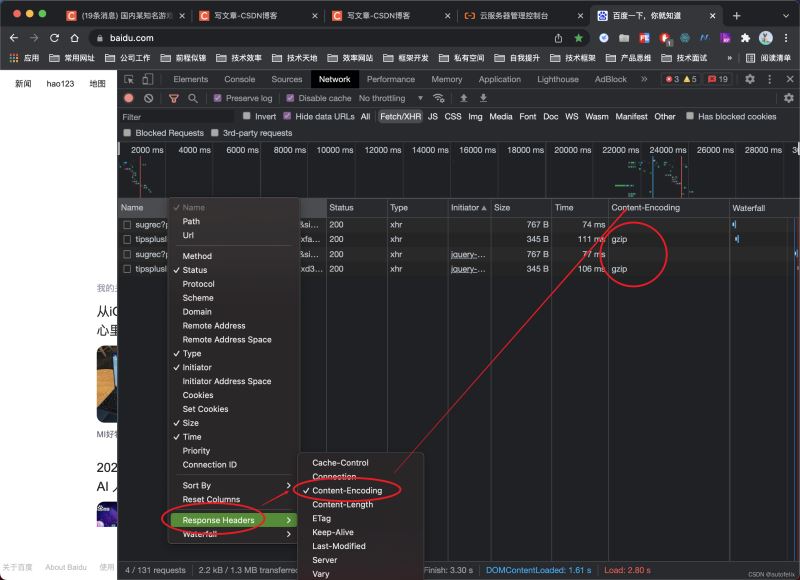
Task: Toggle the network filter funnel icon
Action: [x=173, y=98]
